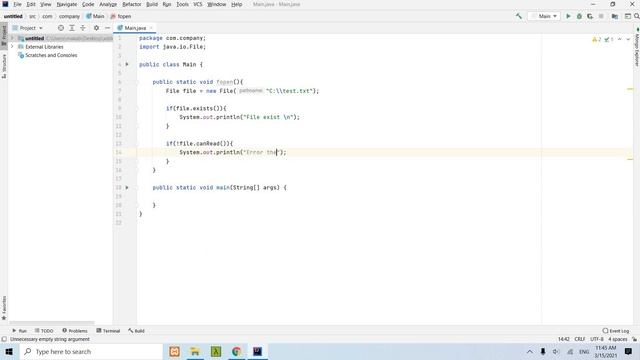
Task: Toggle the Structure side tool window
Action: 4,66
